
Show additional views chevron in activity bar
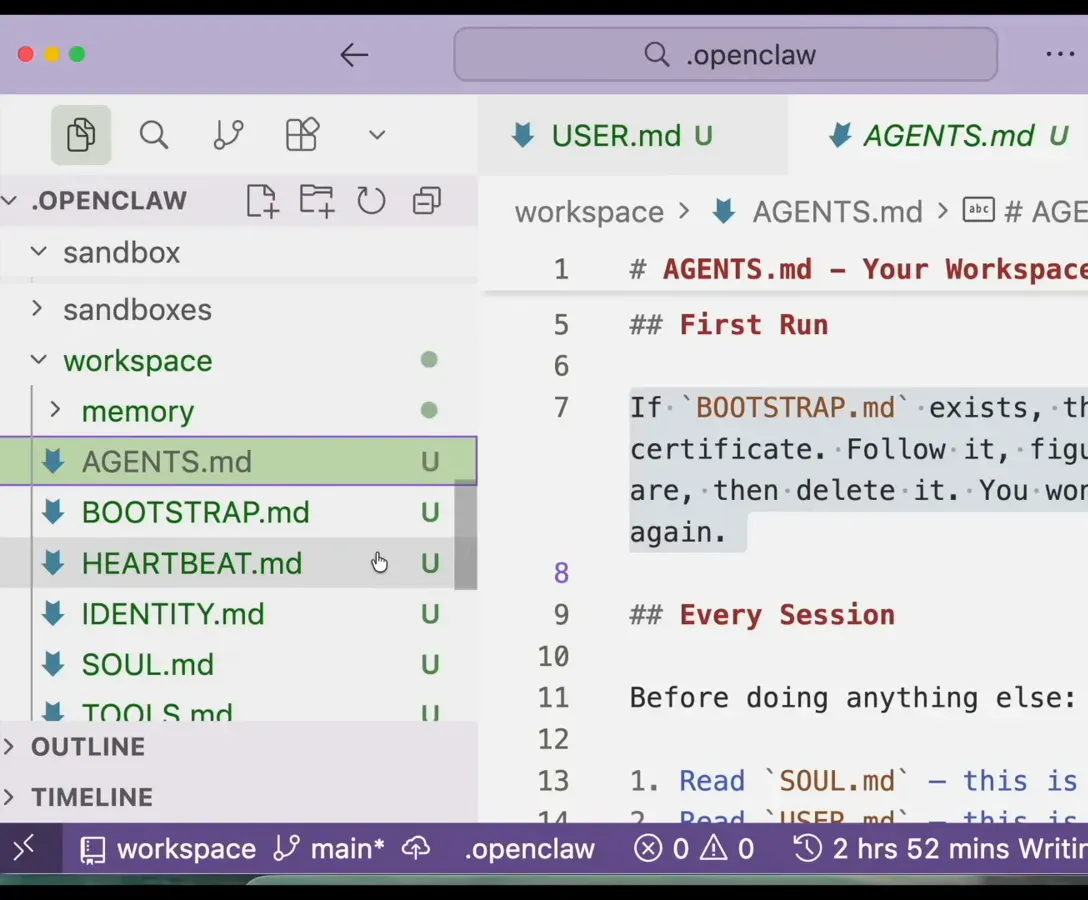(377, 135)
